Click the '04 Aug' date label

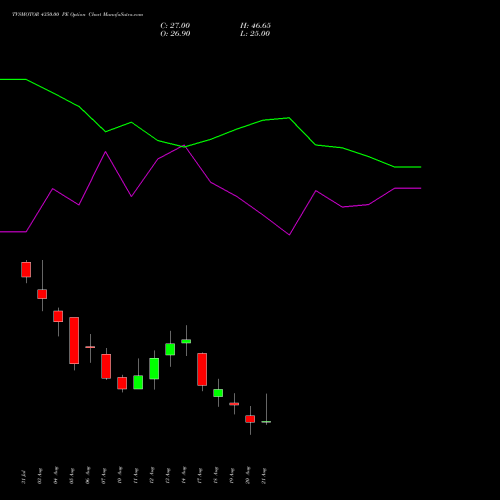(x=56, y=475)
